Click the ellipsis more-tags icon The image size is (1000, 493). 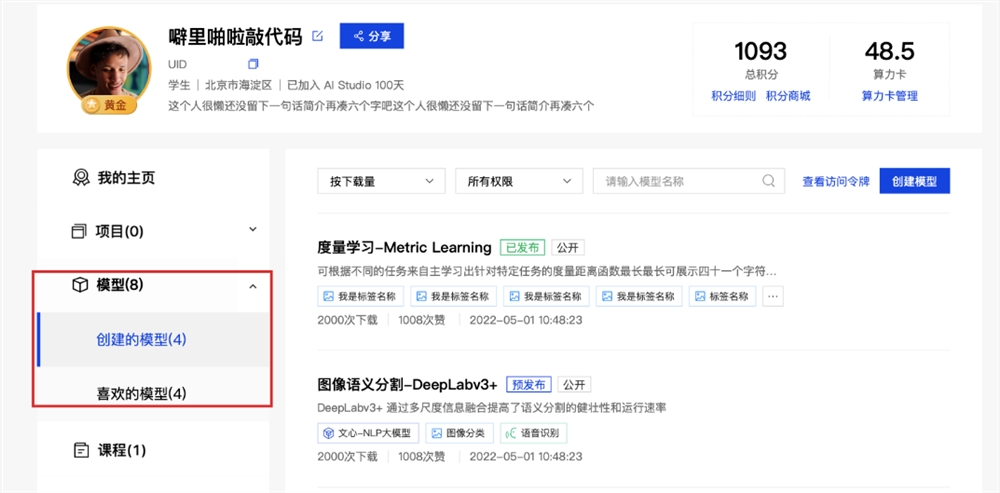point(772,296)
